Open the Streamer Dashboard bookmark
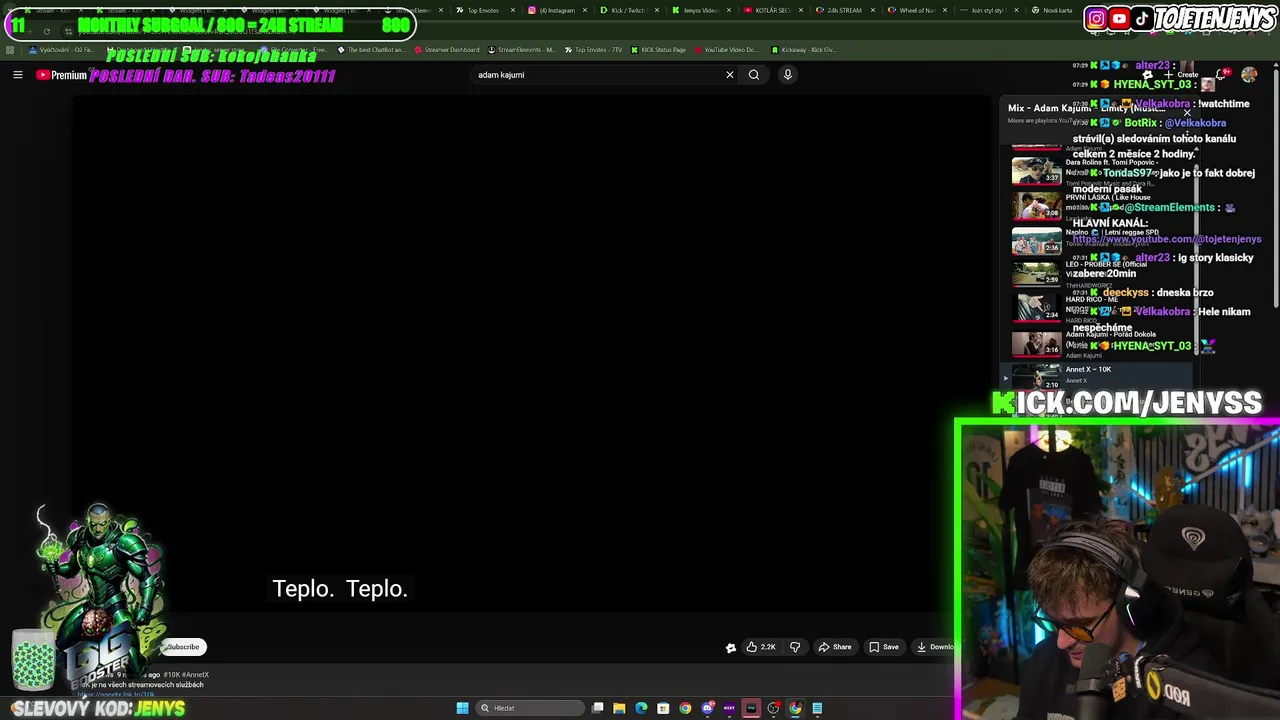The width and height of the screenshot is (1280, 720). [x=447, y=49]
